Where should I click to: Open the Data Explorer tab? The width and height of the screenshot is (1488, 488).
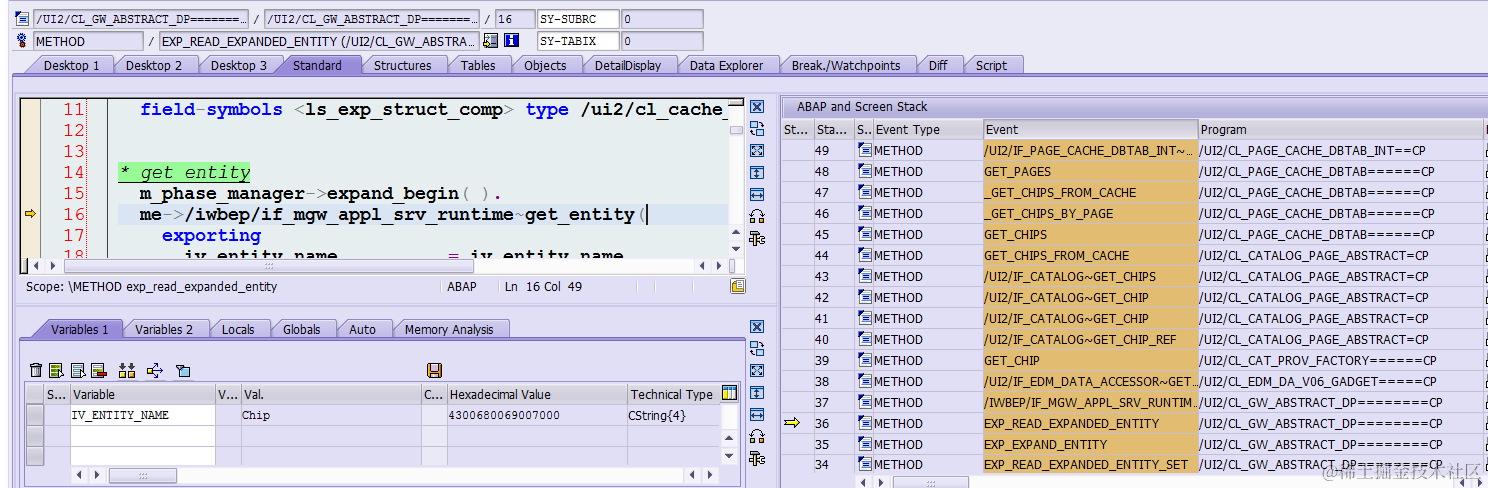click(x=726, y=65)
